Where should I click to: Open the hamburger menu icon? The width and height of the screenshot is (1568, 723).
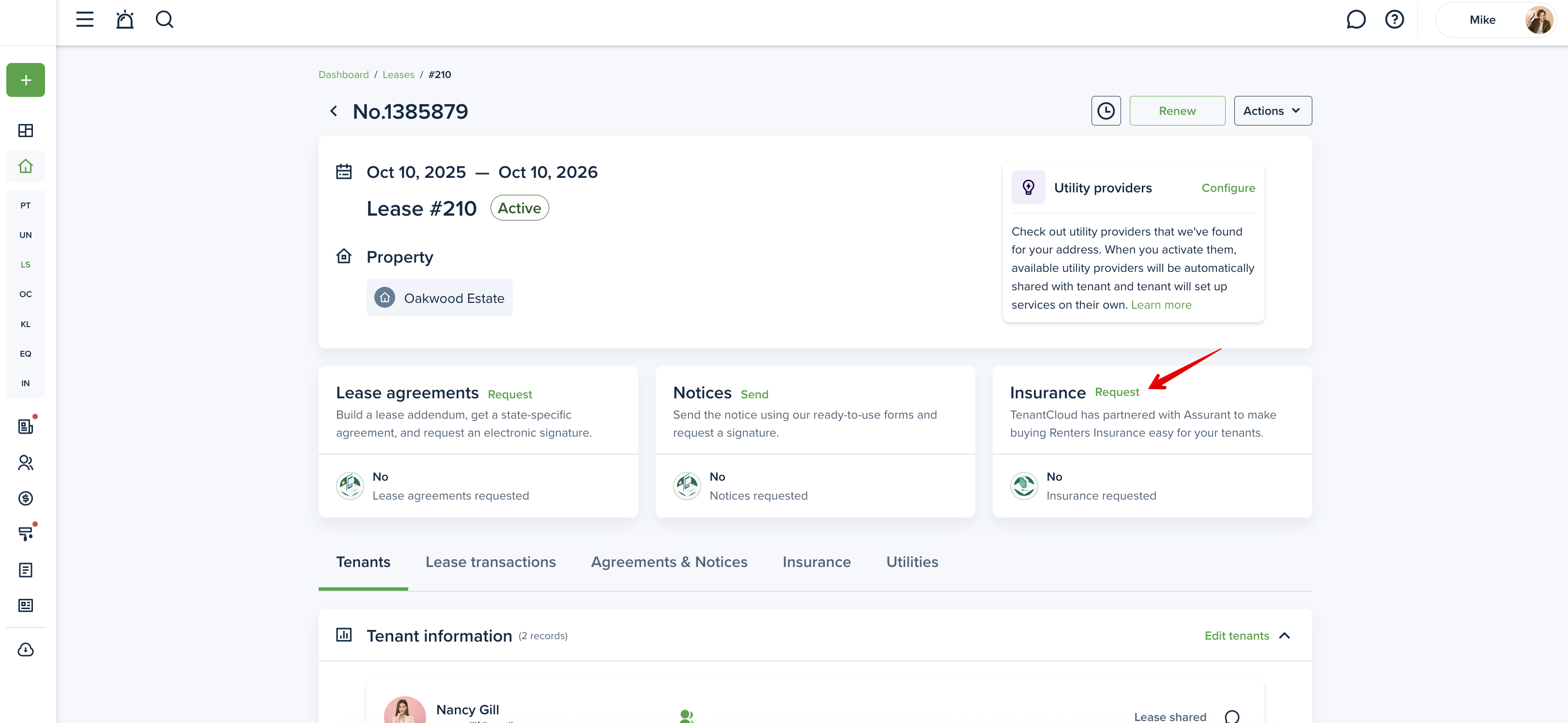point(85,19)
